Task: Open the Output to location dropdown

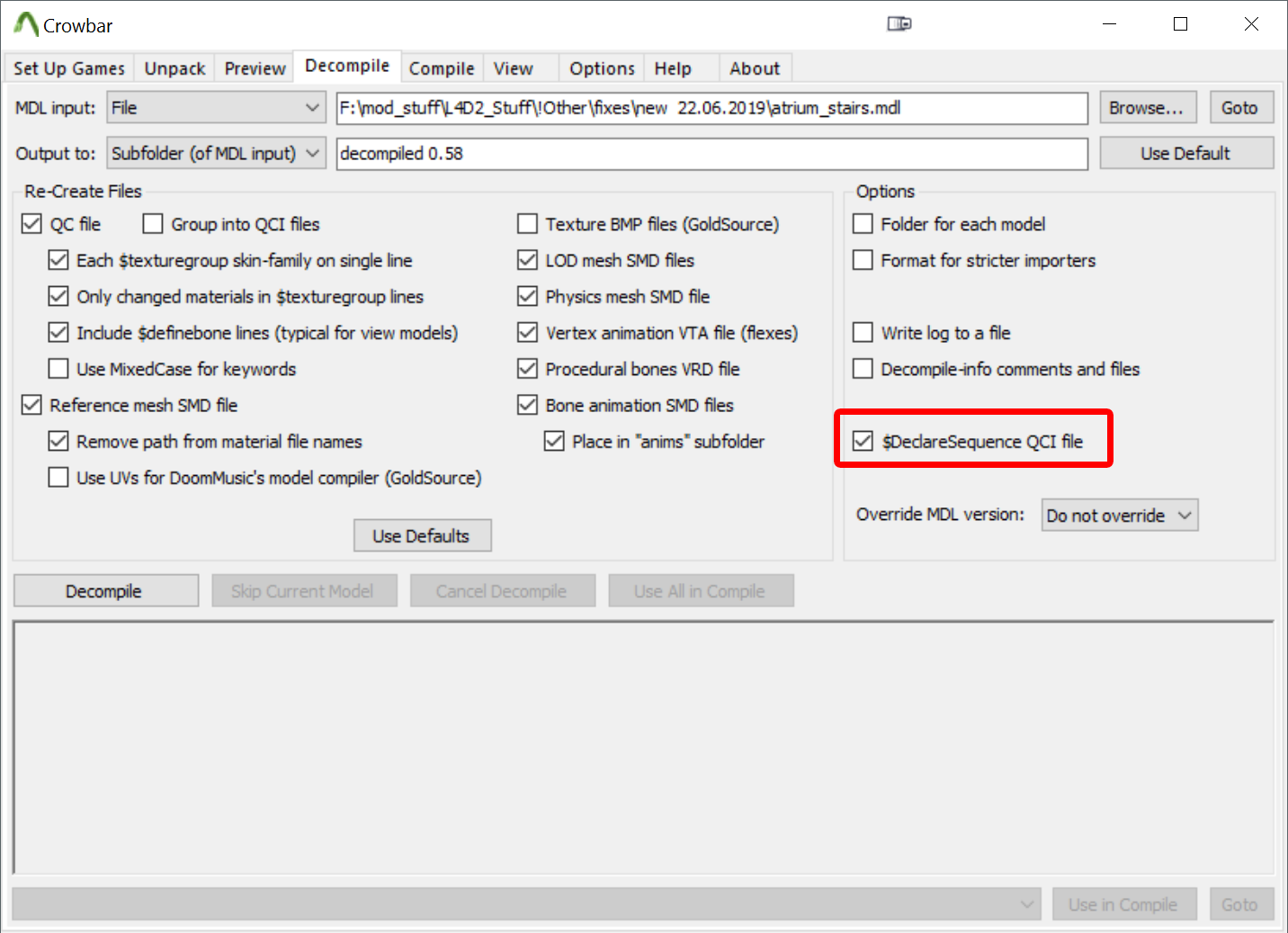Action: coord(216,153)
